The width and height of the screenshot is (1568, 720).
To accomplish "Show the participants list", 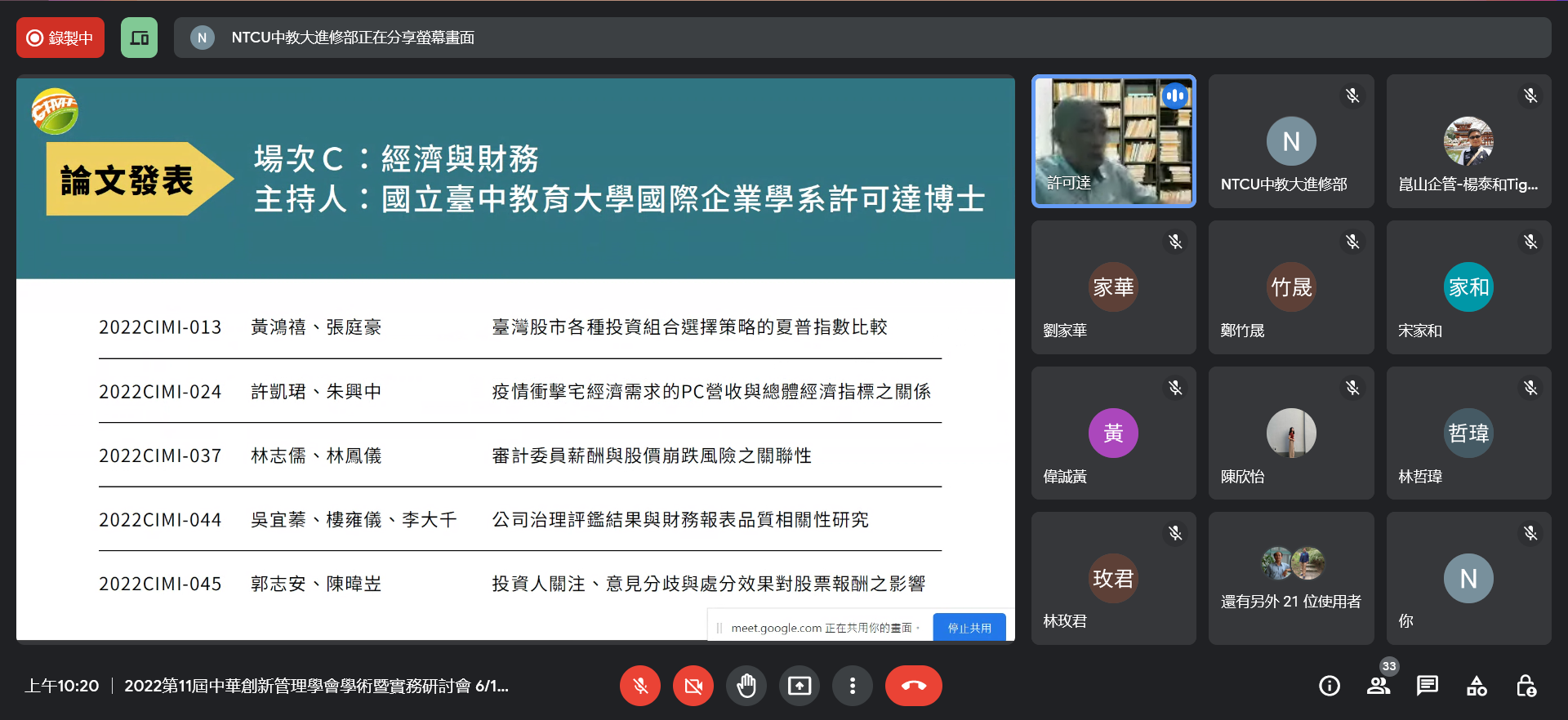I will [x=1379, y=686].
